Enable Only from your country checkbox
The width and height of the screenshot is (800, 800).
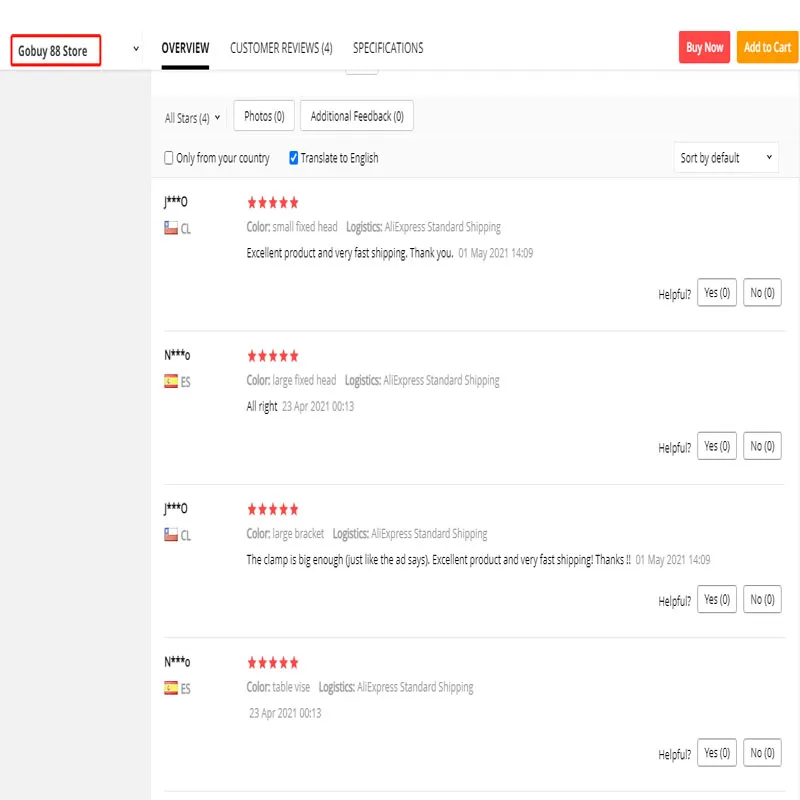pyautogui.click(x=168, y=158)
